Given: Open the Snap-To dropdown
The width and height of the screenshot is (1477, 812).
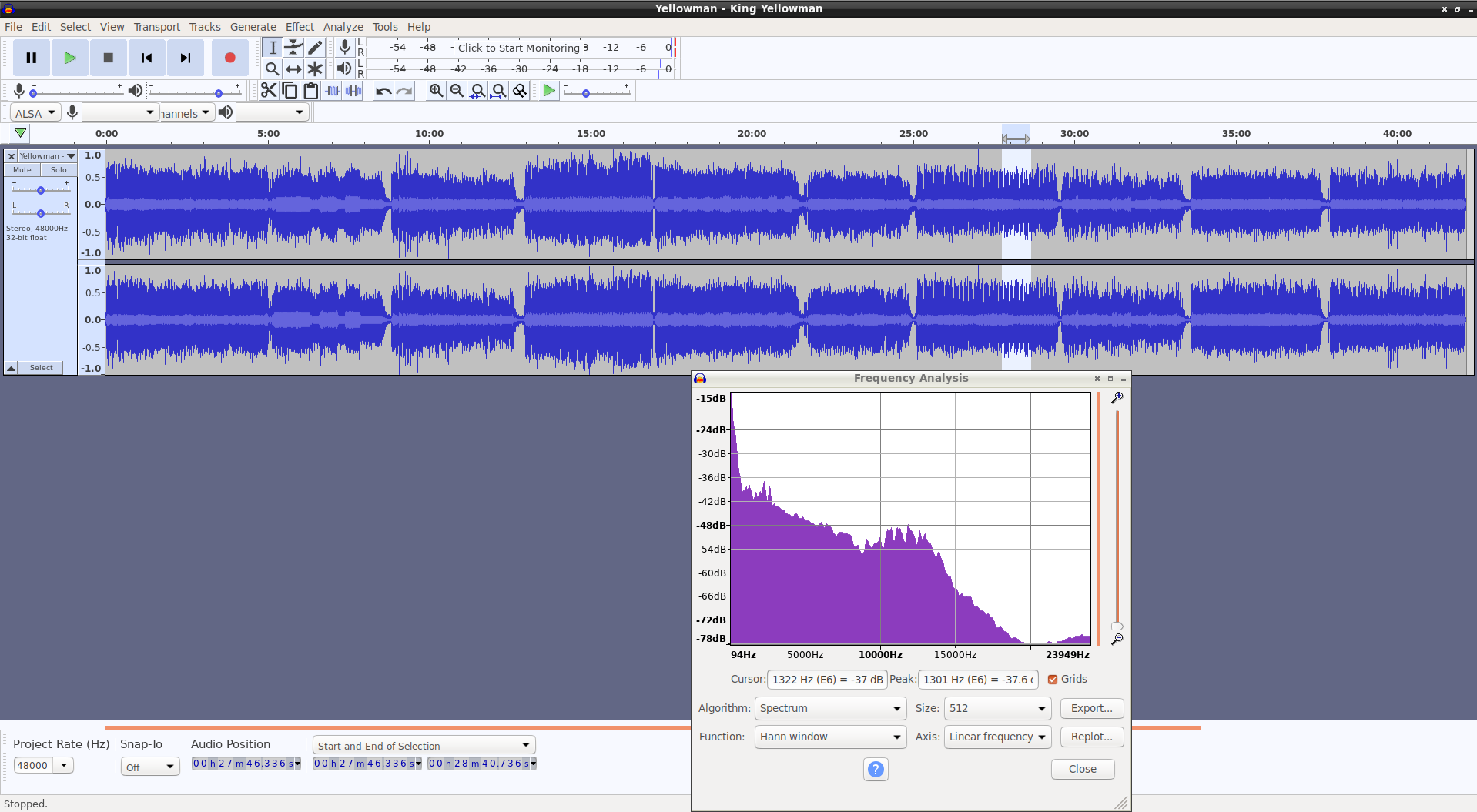Looking at the screenshot, I should [x=150, y=767].
